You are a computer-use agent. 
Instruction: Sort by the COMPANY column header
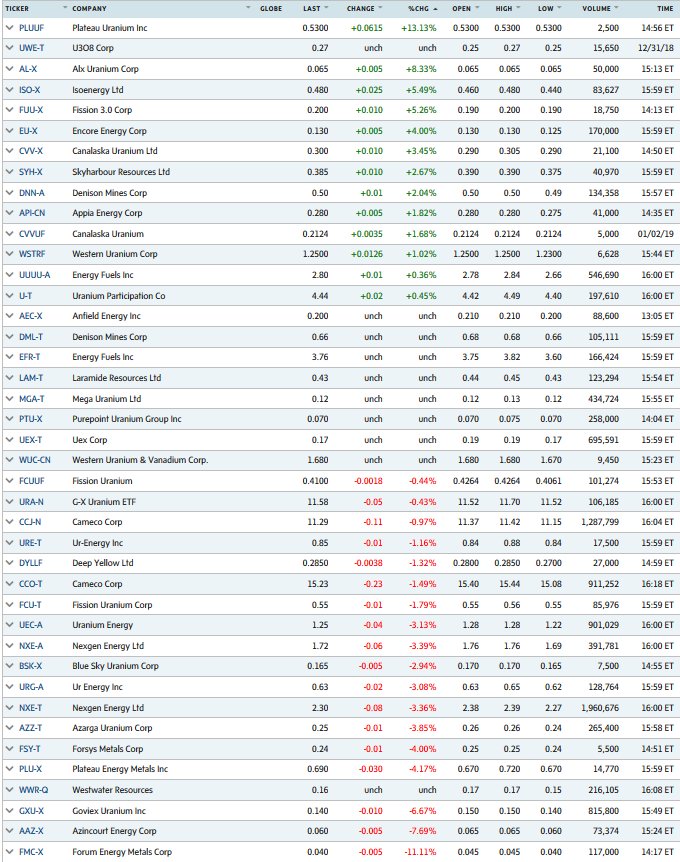pyautogui.click(x=90, y=8)
